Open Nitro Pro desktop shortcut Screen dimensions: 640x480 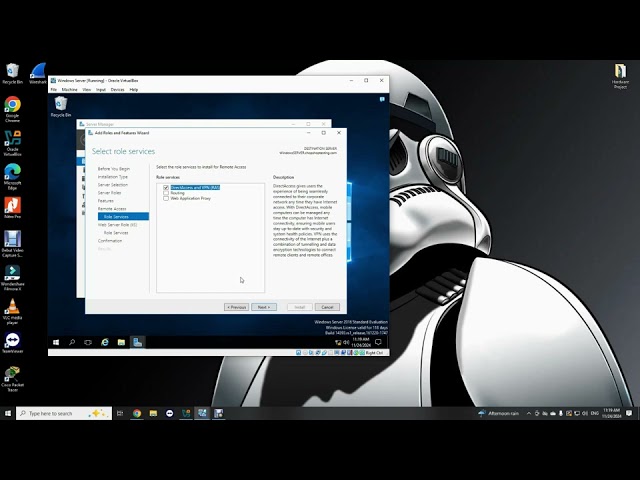click(12, 207)
